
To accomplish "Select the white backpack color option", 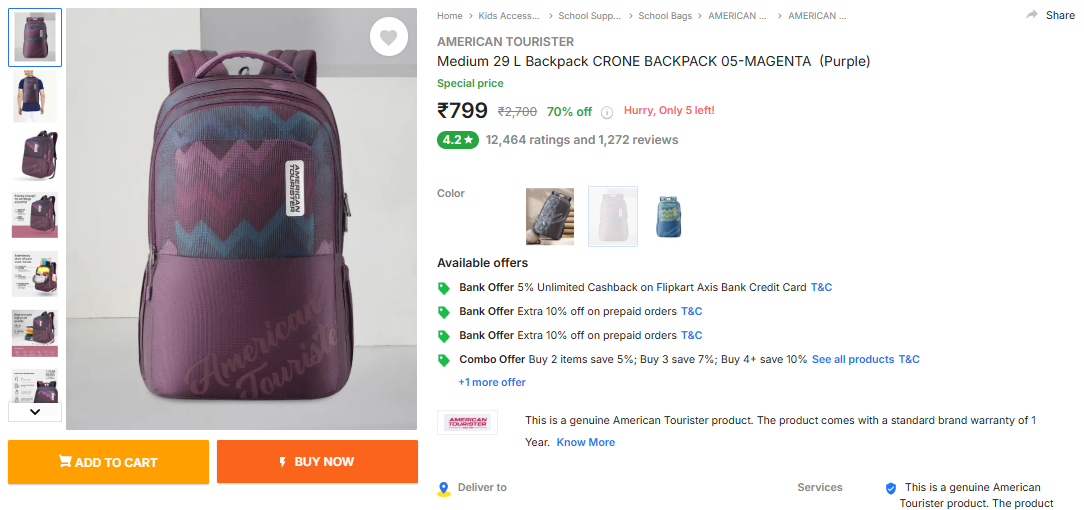I will click(612, 216).
